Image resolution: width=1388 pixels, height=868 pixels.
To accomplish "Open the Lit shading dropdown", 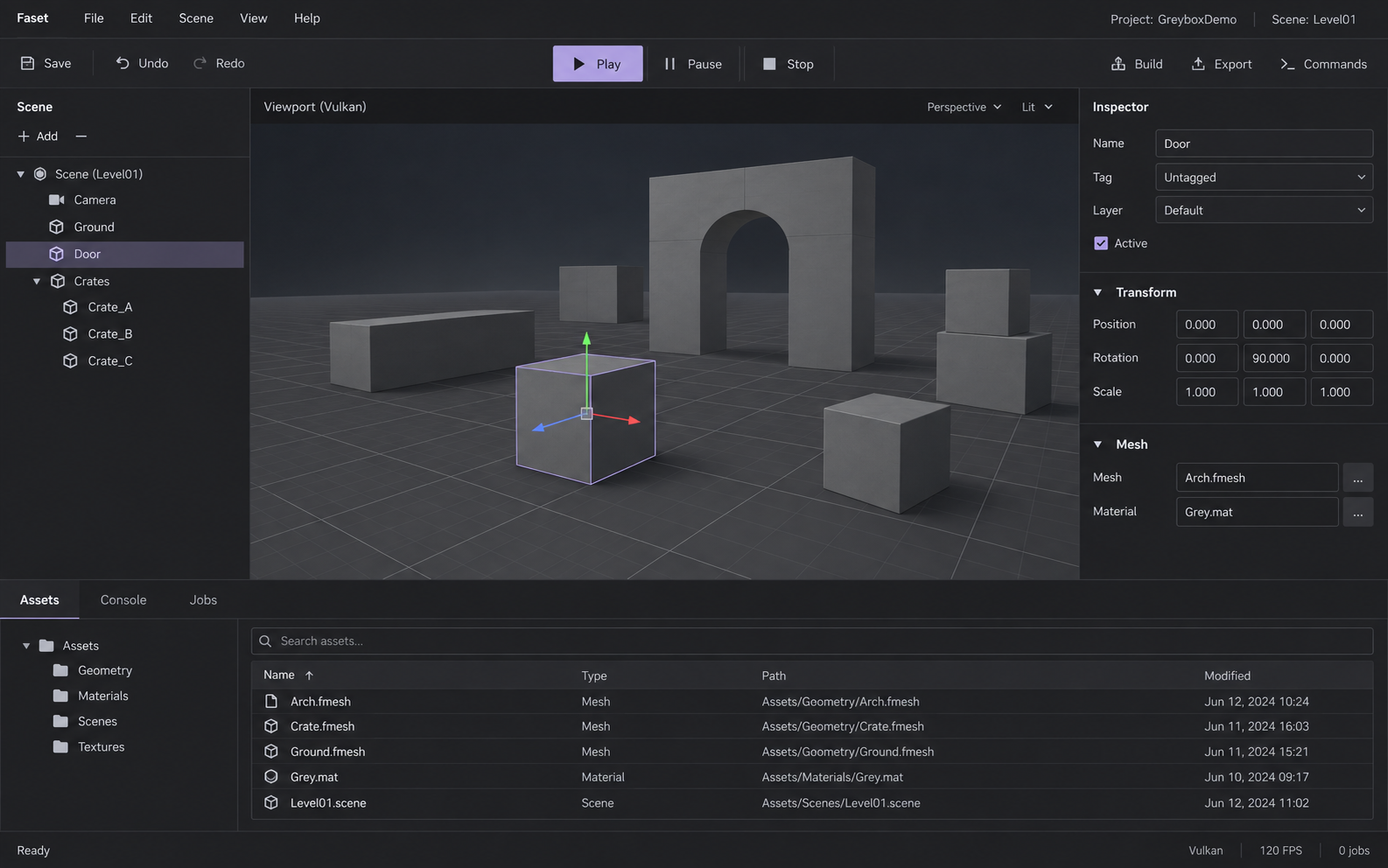I will [1037, 107].
